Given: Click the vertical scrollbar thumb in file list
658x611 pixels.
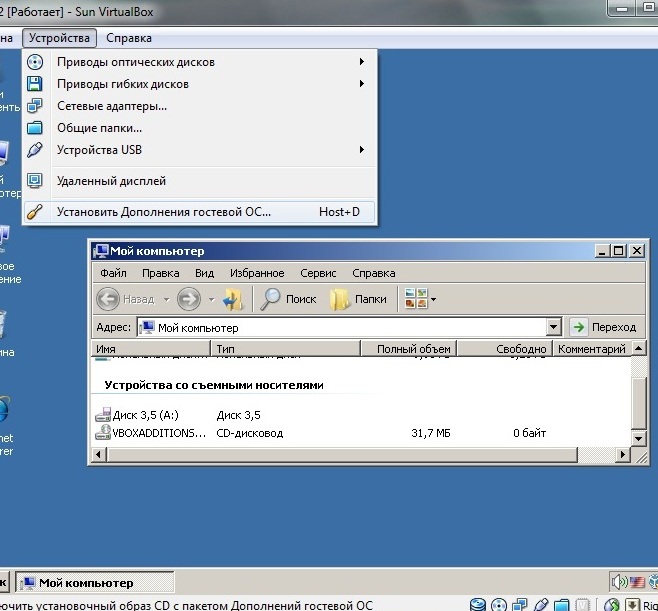Looking at the screenshot, I should pos(638,403).
